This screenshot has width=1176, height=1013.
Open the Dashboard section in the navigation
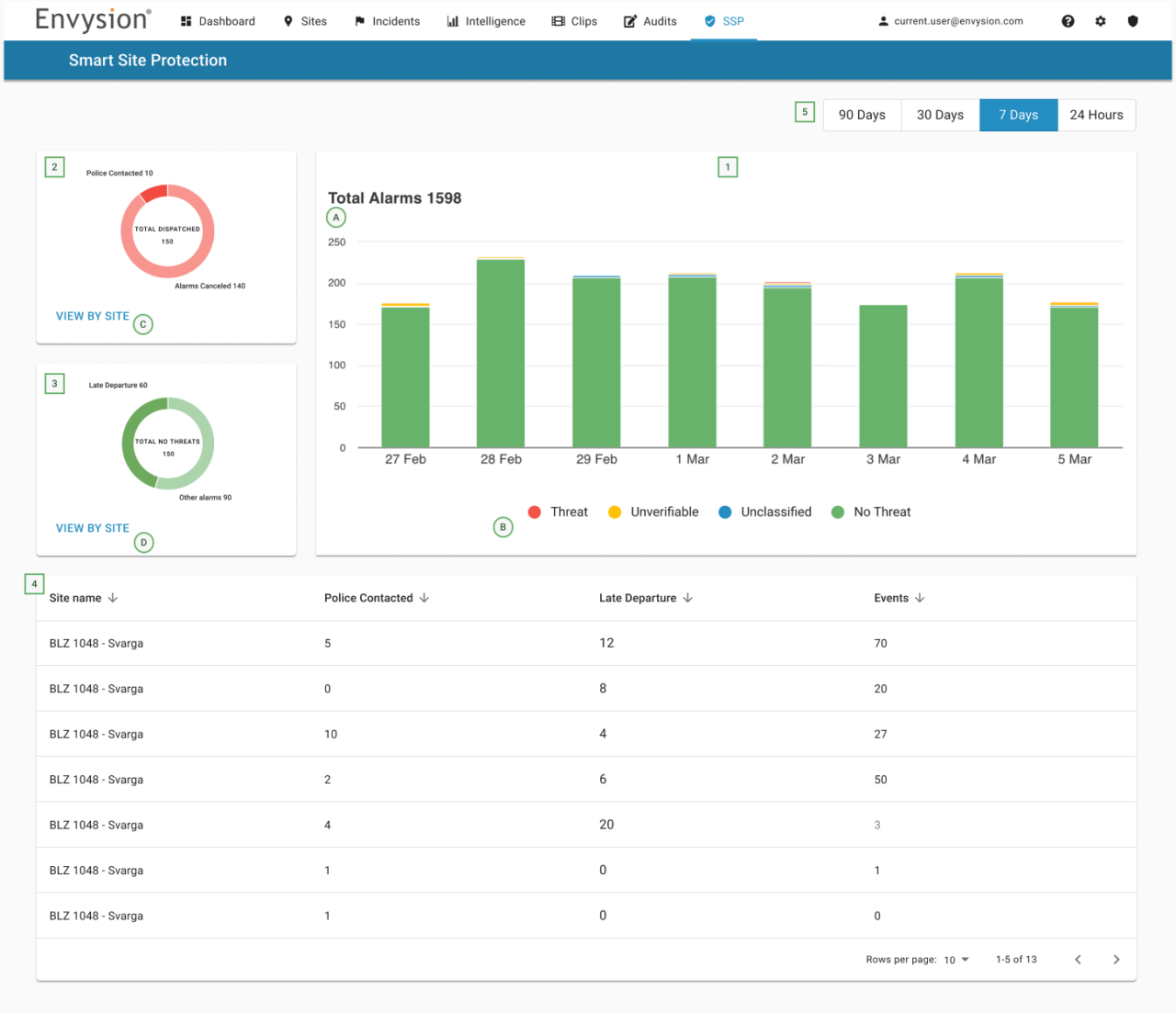point(185,20)
